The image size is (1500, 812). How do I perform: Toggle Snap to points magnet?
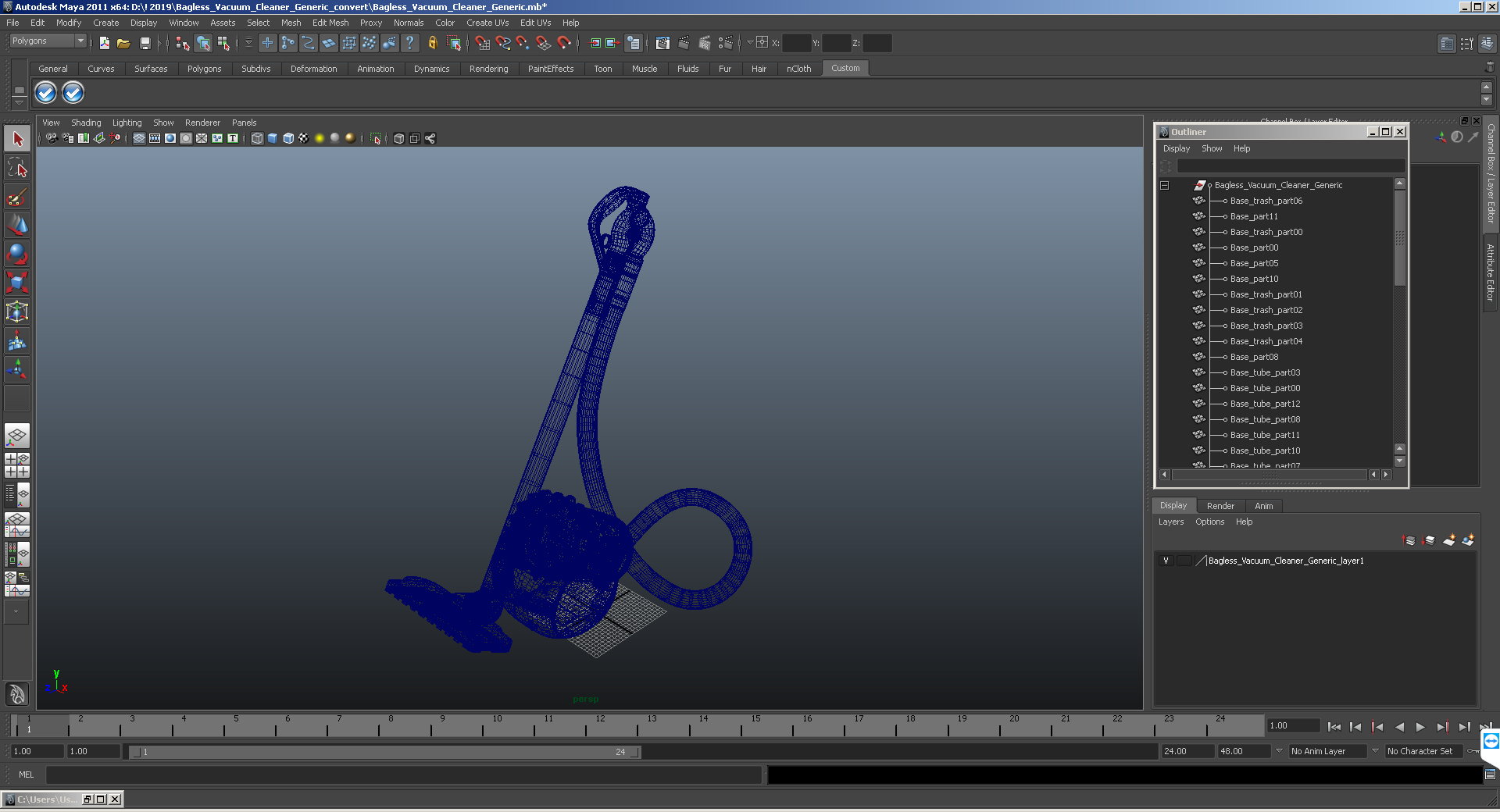click(x=523, y=43)
